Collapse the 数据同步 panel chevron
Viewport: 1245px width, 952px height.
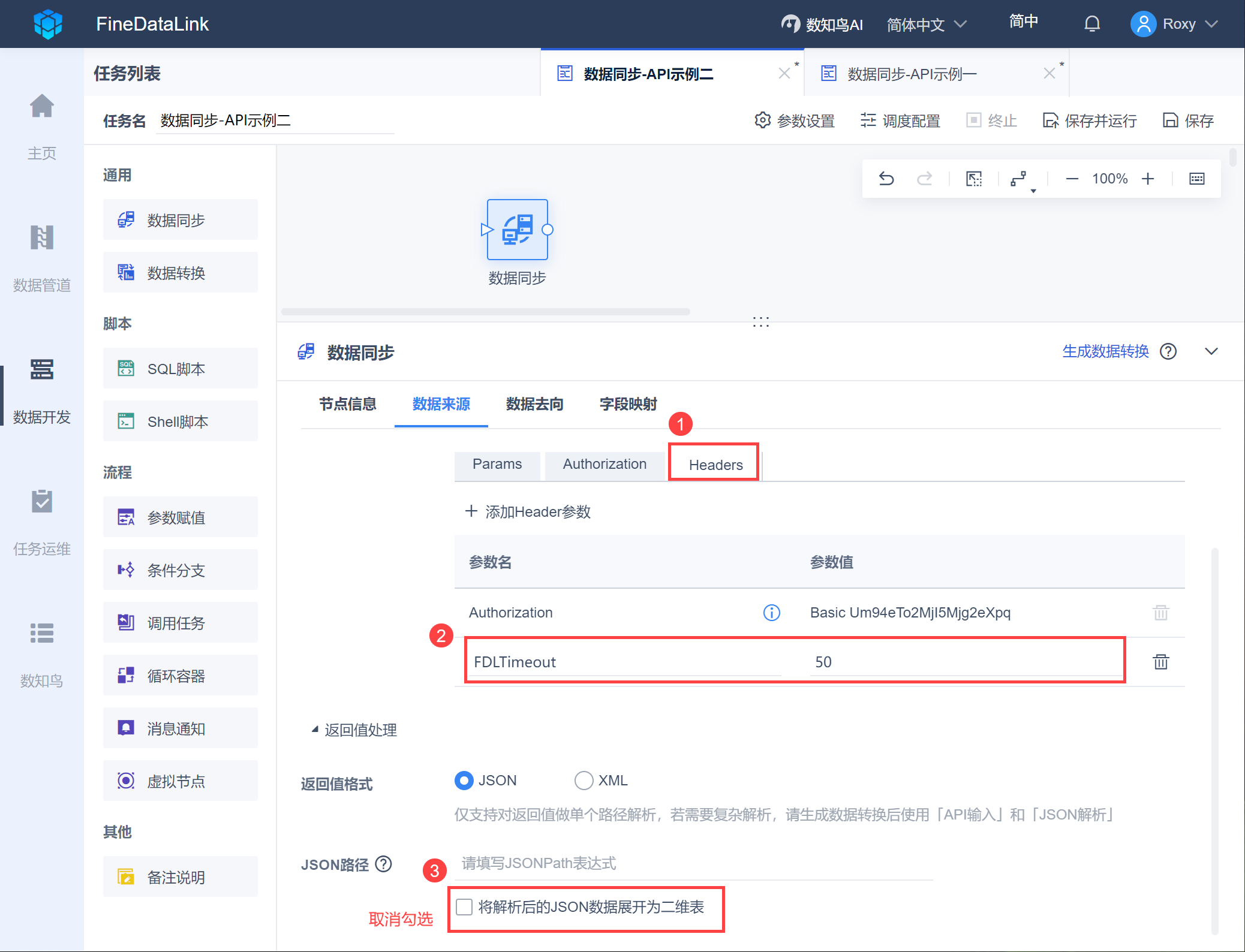(1211, 351)
